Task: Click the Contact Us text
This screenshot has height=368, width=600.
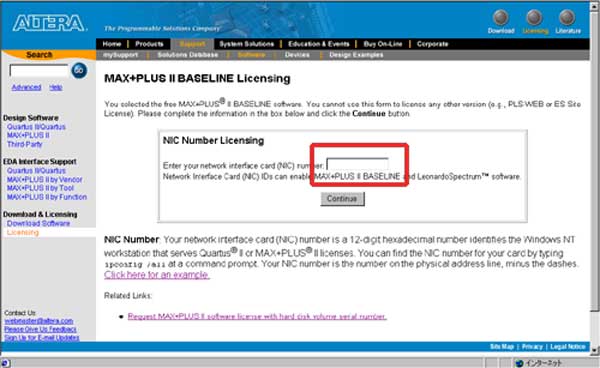Action: (x=20, y=313)
